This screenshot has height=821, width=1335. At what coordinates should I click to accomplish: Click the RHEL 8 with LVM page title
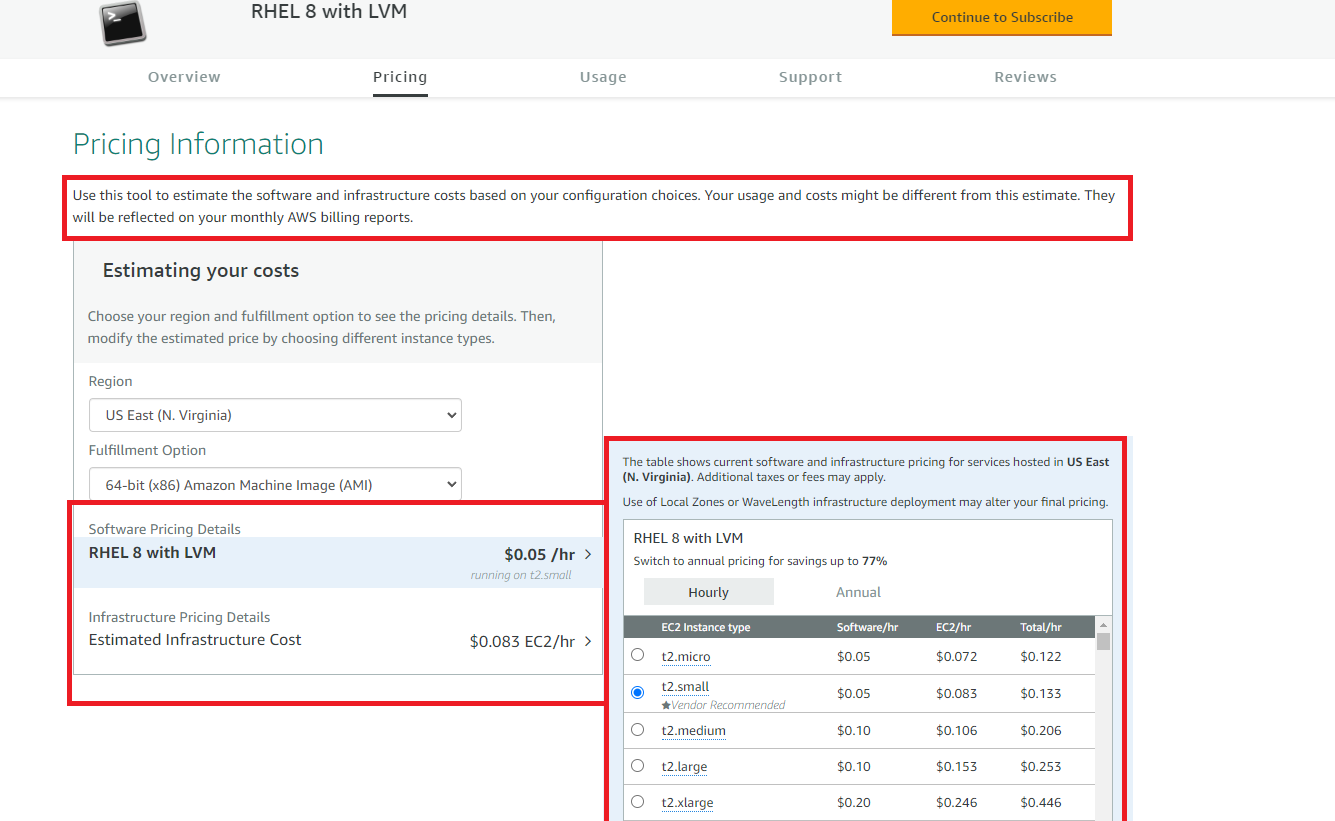click(x=329, y=12)
